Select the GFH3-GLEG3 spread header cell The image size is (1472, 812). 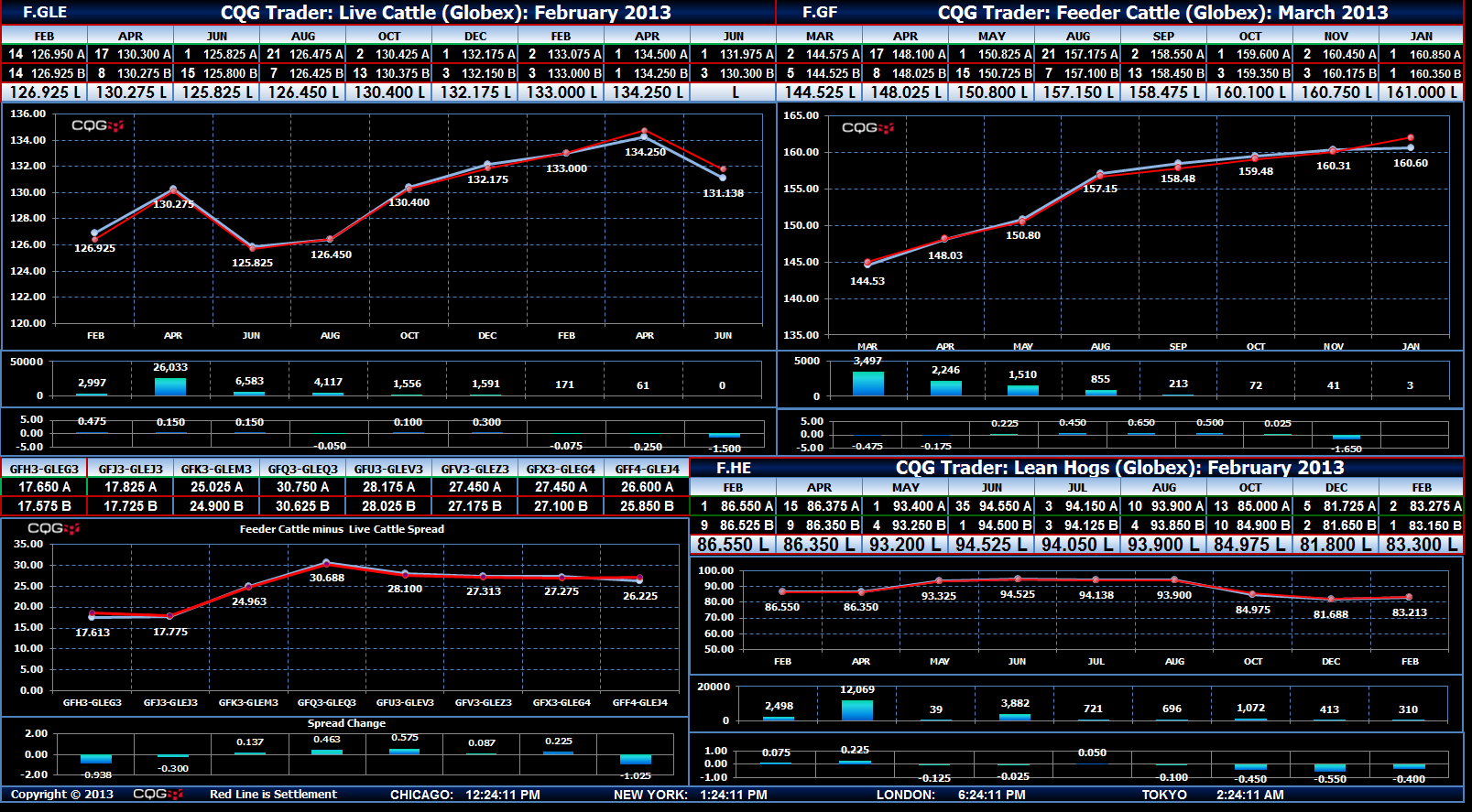point(44,469)
